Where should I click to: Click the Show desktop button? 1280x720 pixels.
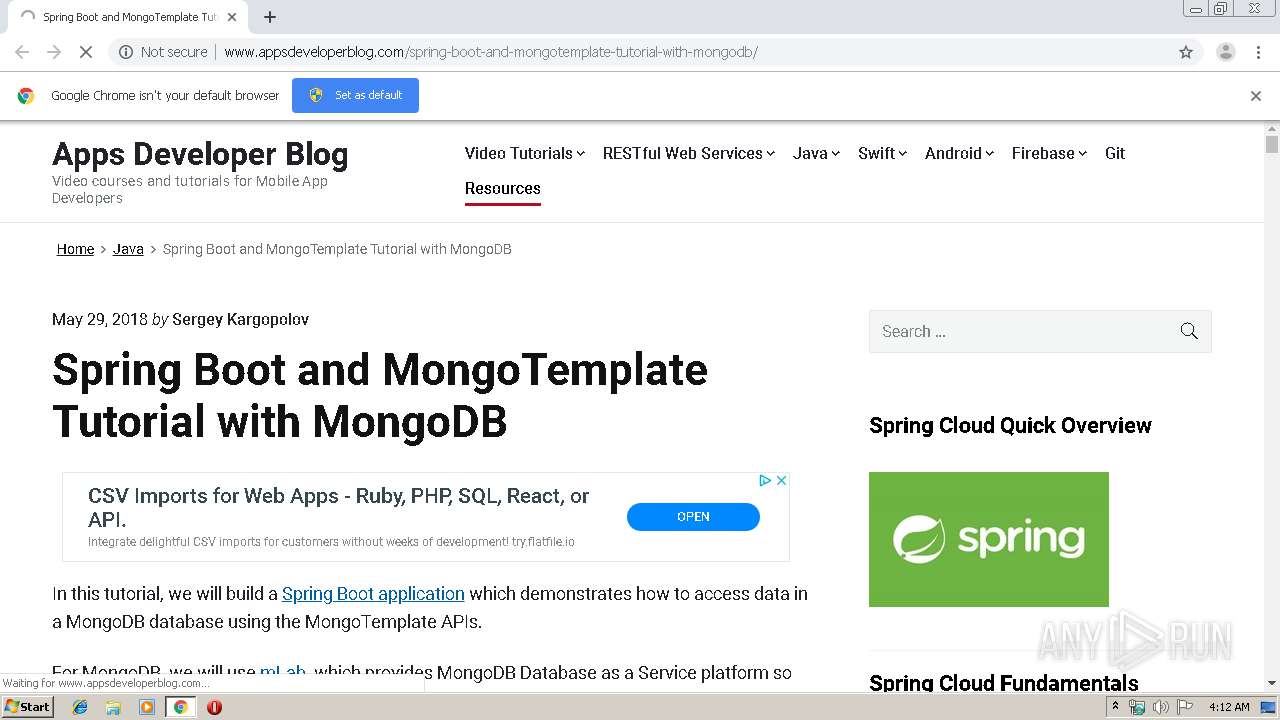[x=1269, y=707]
